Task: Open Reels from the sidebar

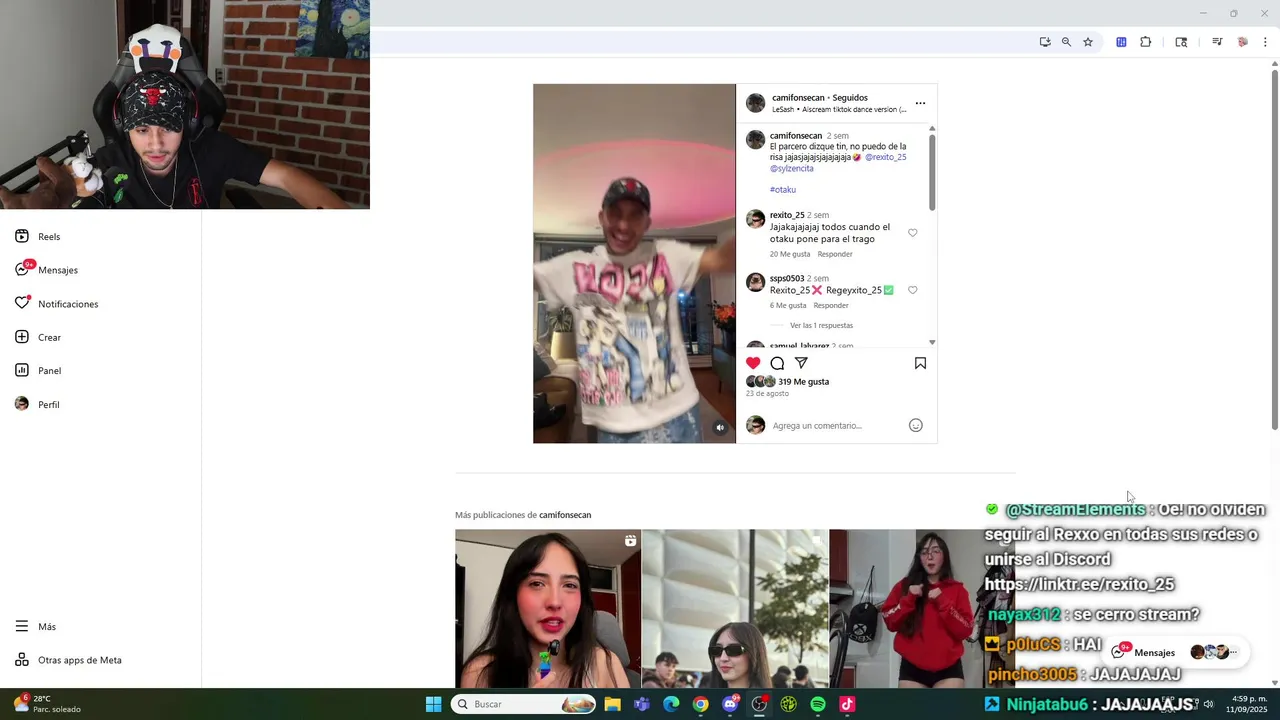Action: point(38,237)
